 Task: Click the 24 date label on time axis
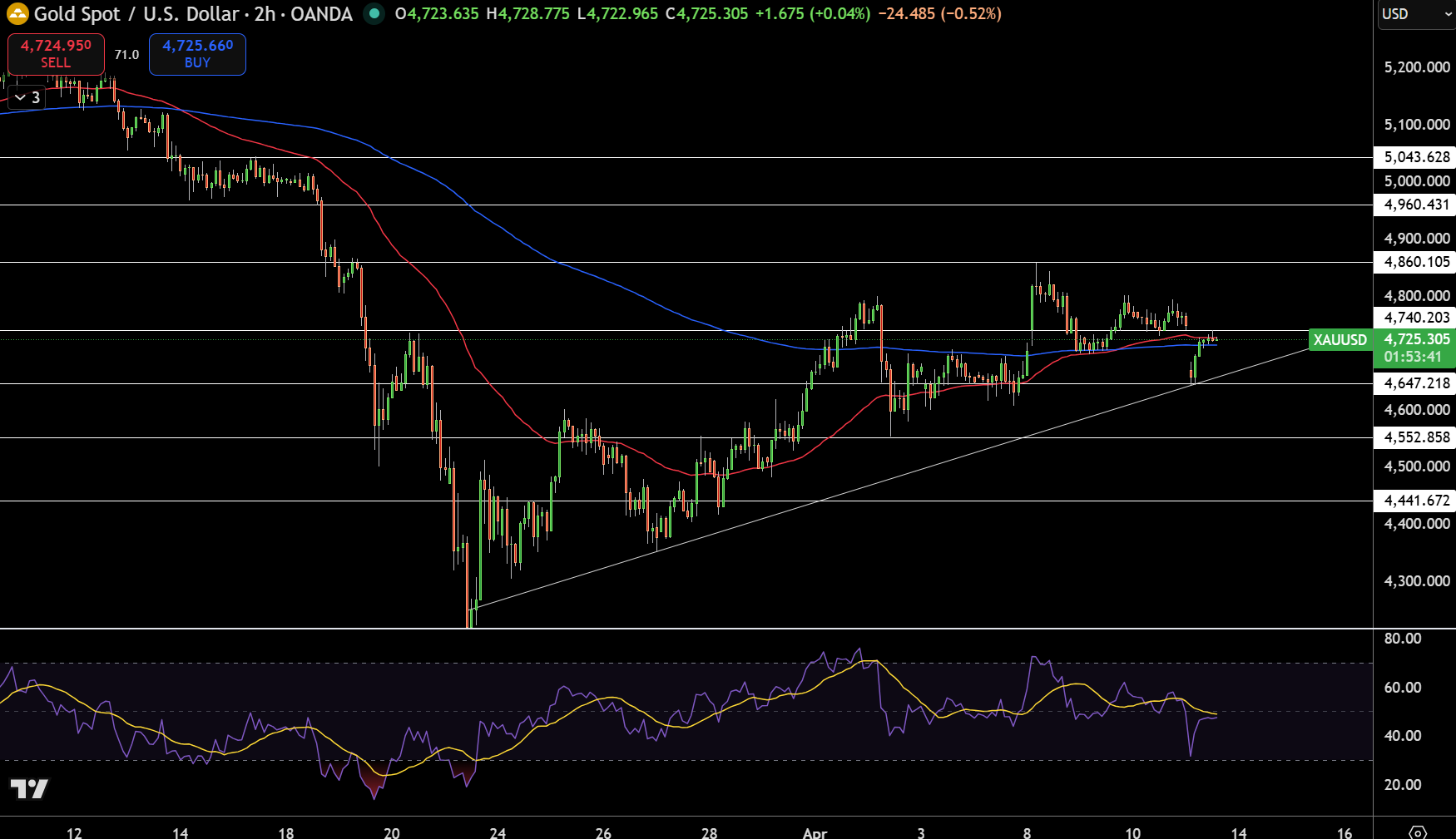tap(498, 832)
